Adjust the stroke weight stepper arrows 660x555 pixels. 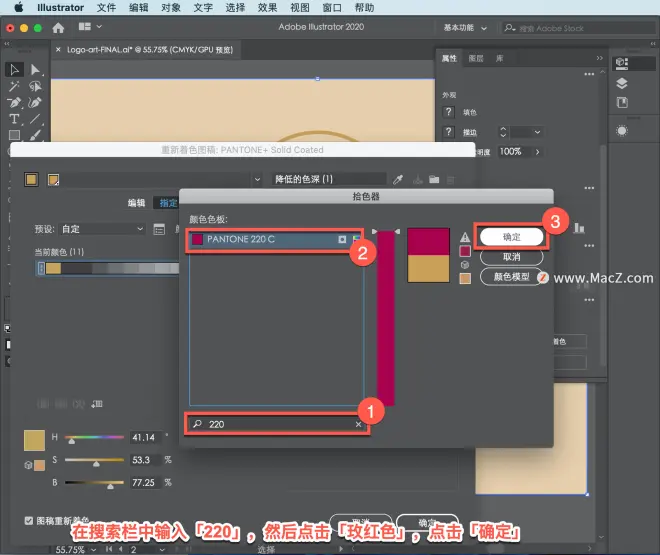click(503, 132)
